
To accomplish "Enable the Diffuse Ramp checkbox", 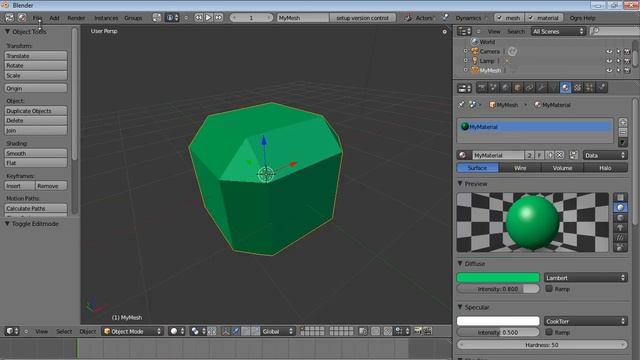I will pos(549,289).
